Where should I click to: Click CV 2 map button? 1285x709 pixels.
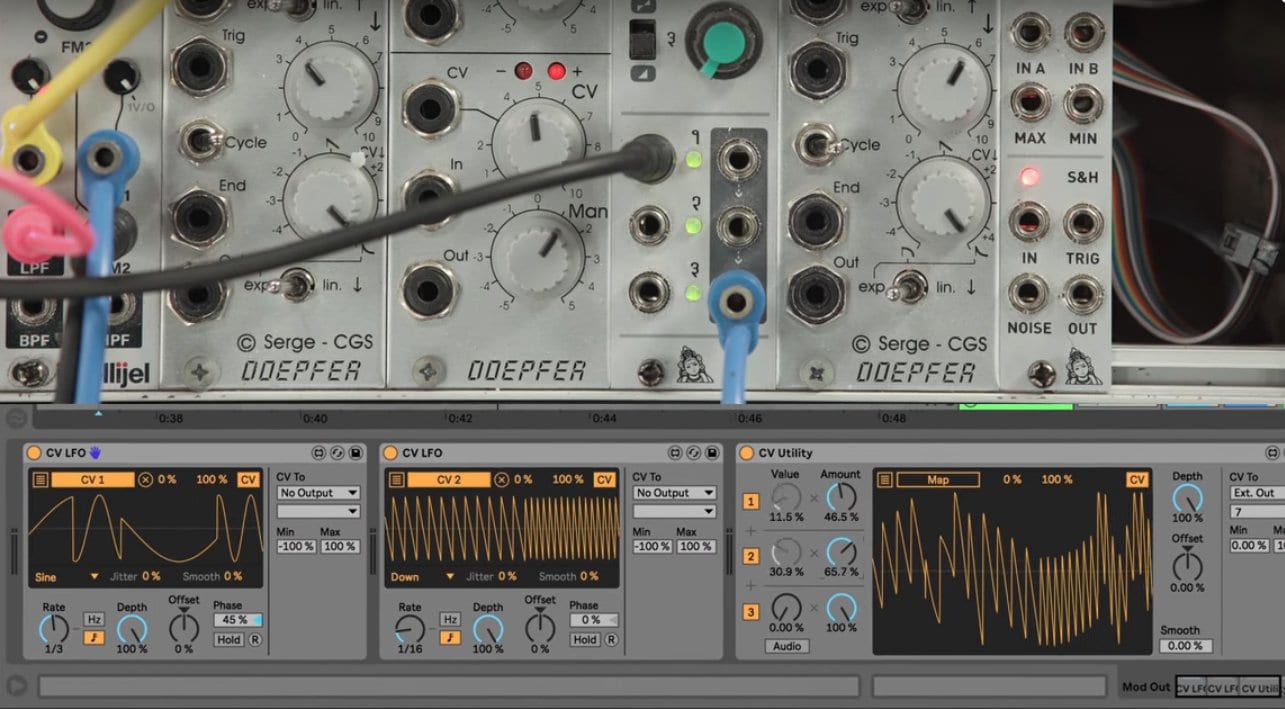point(449,480)
